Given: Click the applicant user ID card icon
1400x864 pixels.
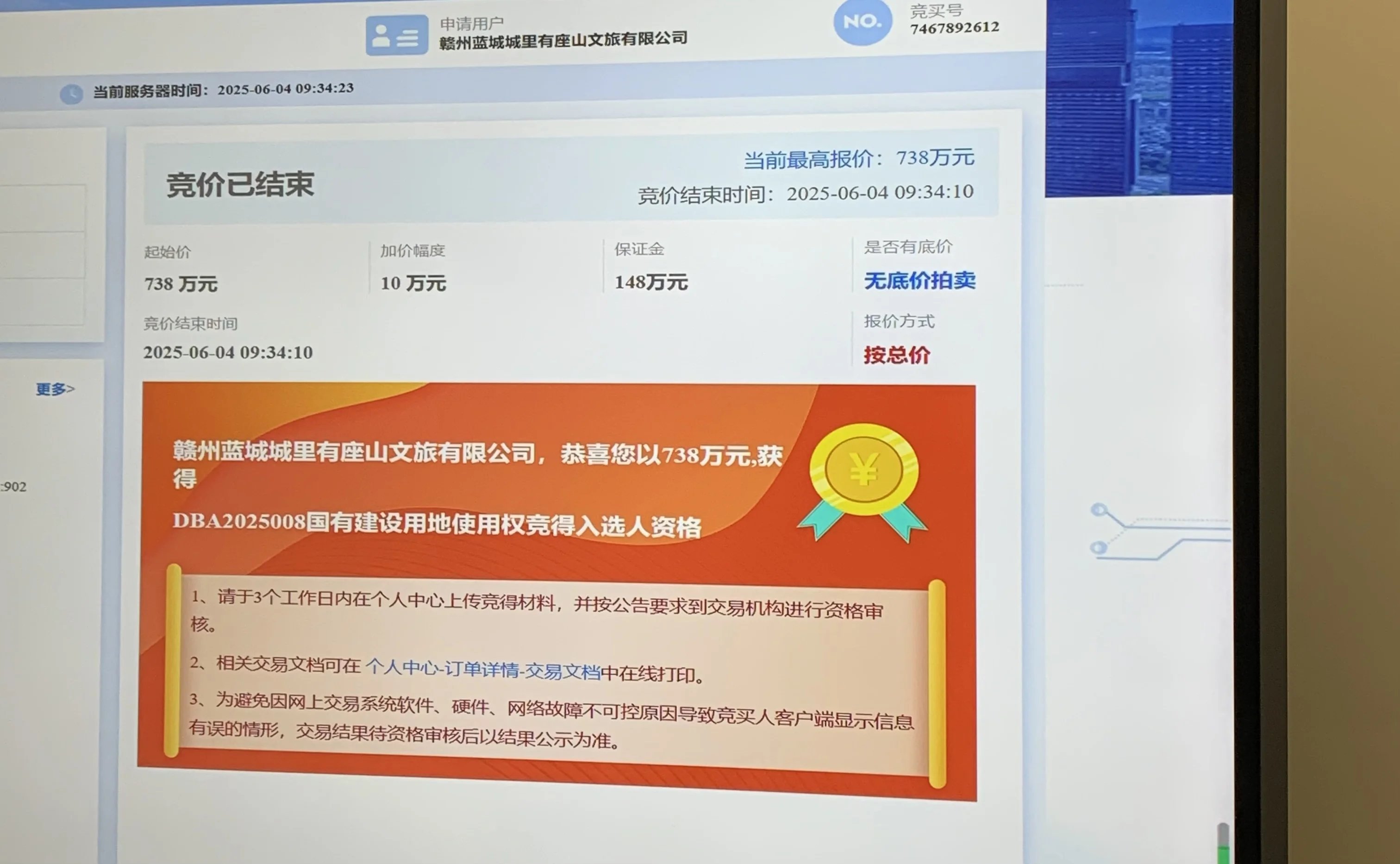Looking at the screenshot, I should point(396,36).
